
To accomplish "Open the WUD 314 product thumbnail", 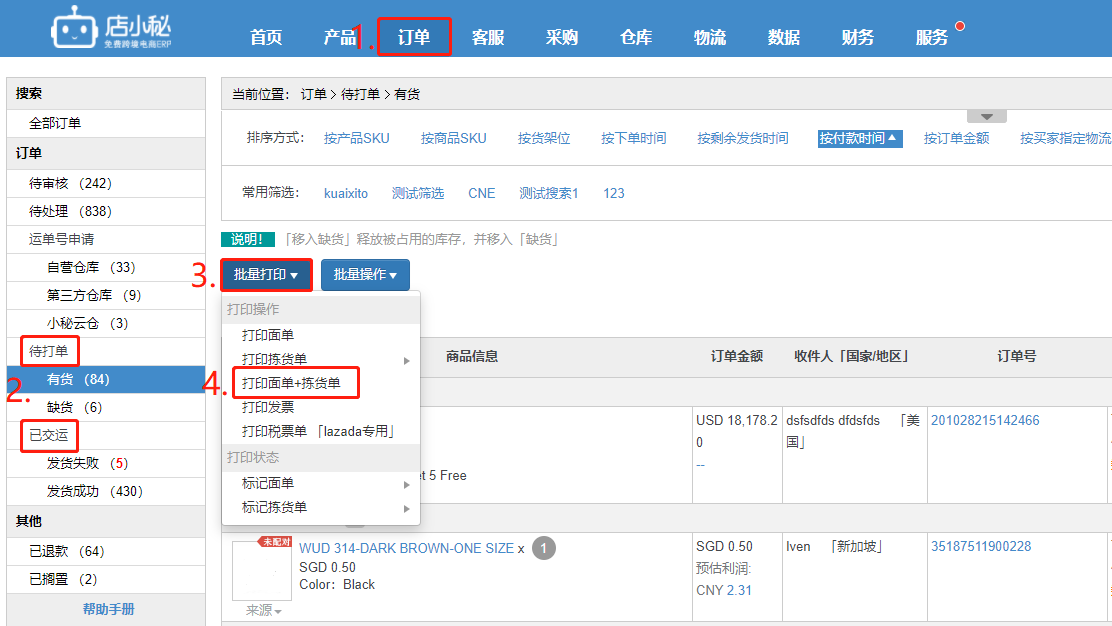I will click(262, 571).
